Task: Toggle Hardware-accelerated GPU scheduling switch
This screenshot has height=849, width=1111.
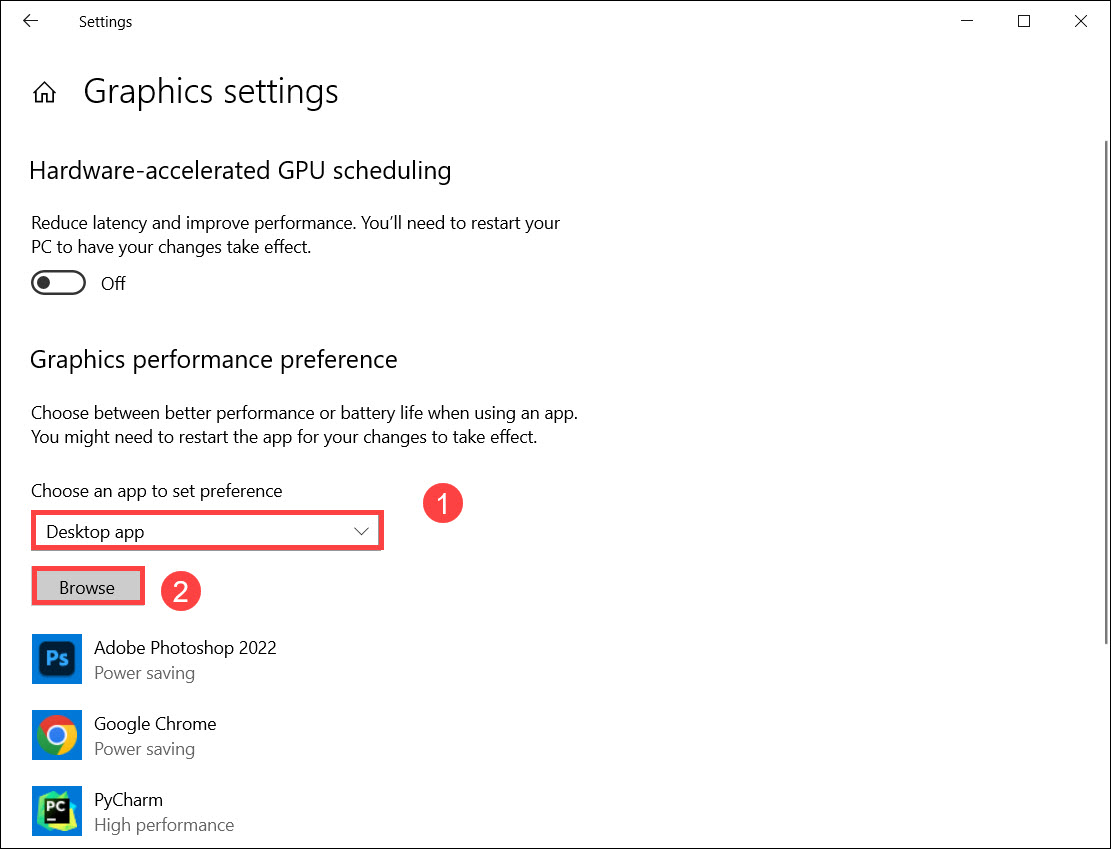Action: click(x=58, y=283)
